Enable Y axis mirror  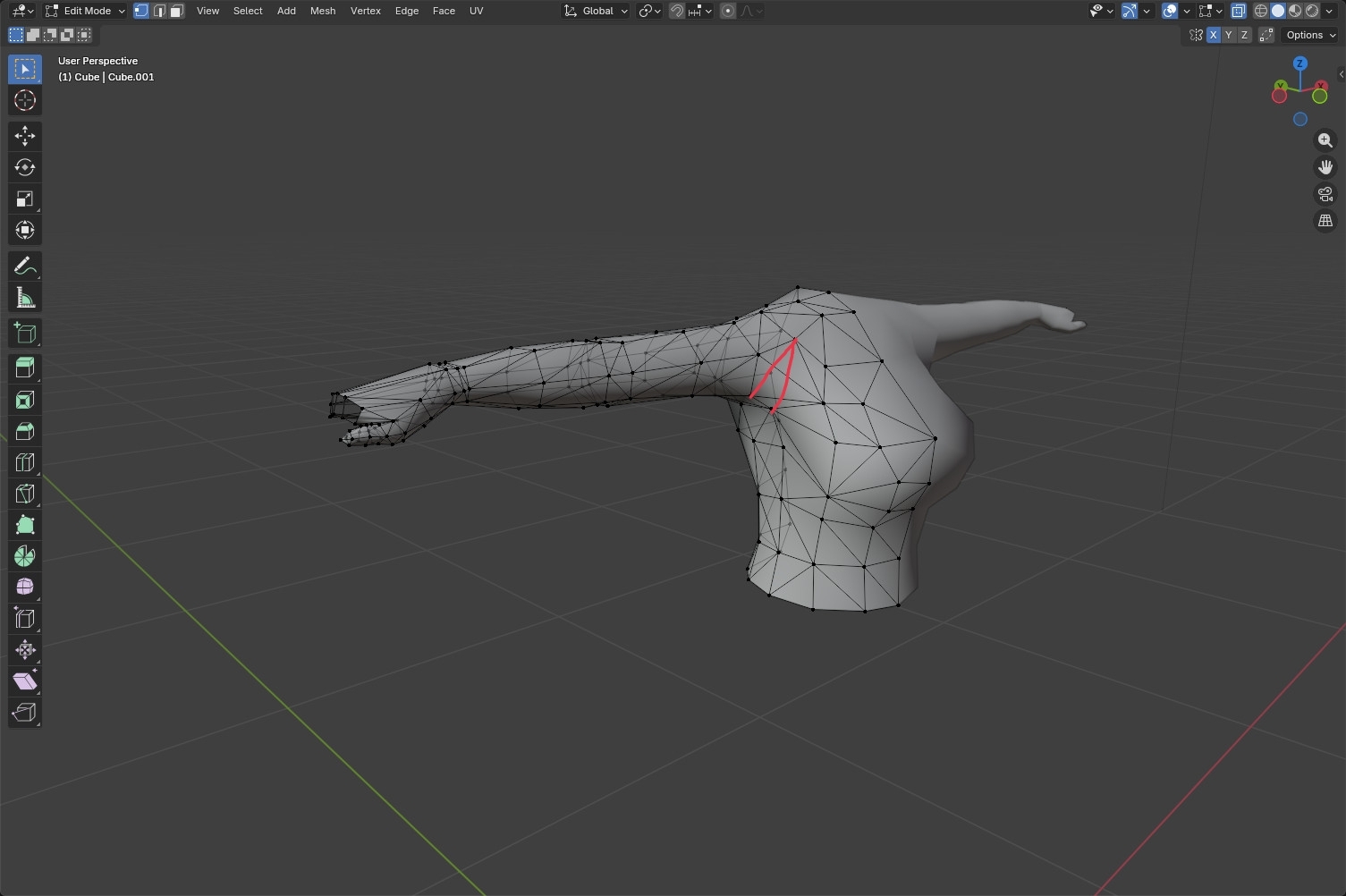tap(1228, 35)
